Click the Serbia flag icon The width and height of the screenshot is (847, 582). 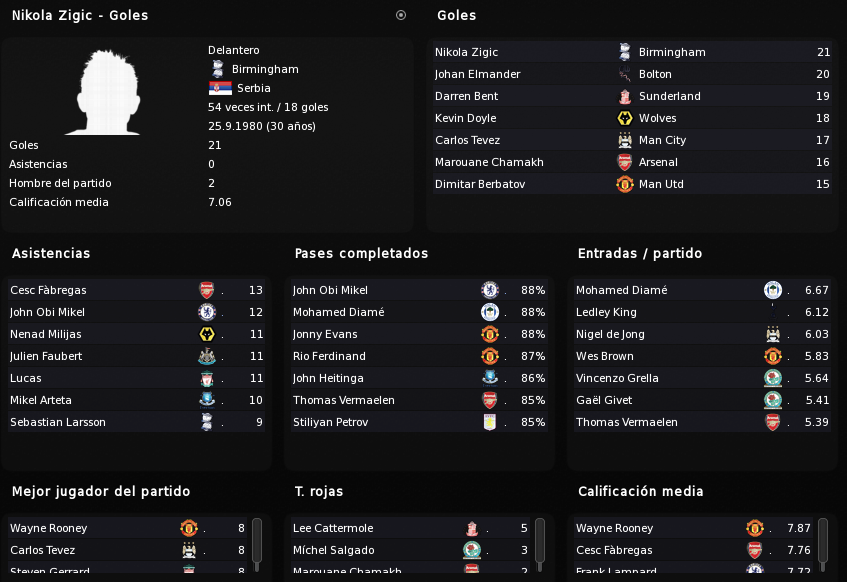click(220, 88)
